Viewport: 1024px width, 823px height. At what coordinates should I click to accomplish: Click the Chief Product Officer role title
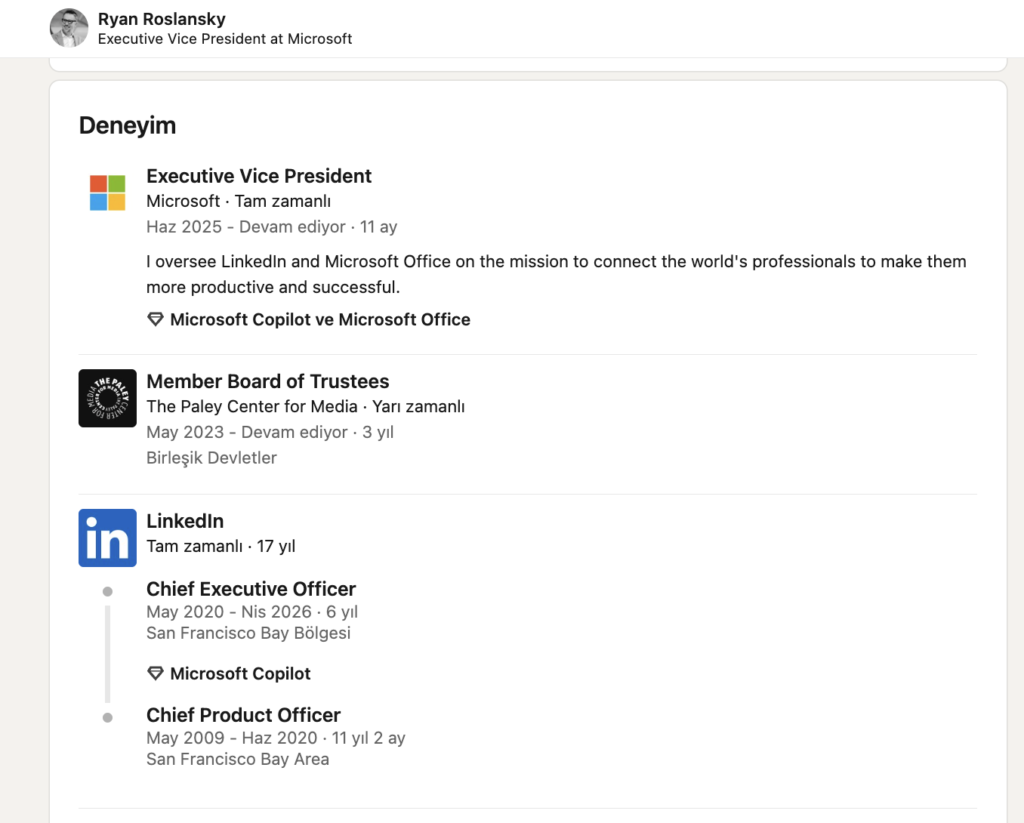pyautogui.click(x=243, y=715)
